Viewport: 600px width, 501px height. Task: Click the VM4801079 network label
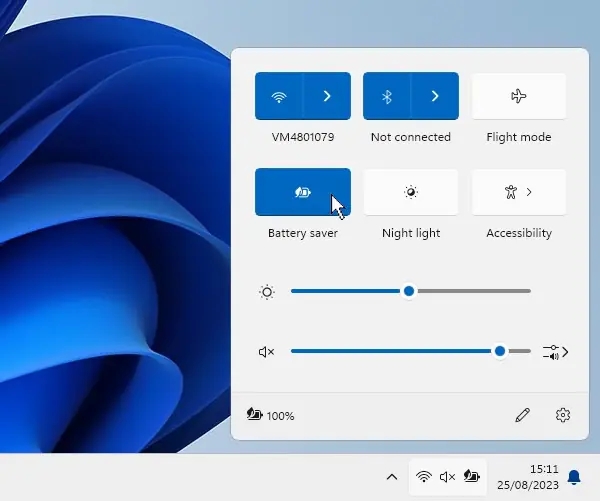tap(303, 137)
